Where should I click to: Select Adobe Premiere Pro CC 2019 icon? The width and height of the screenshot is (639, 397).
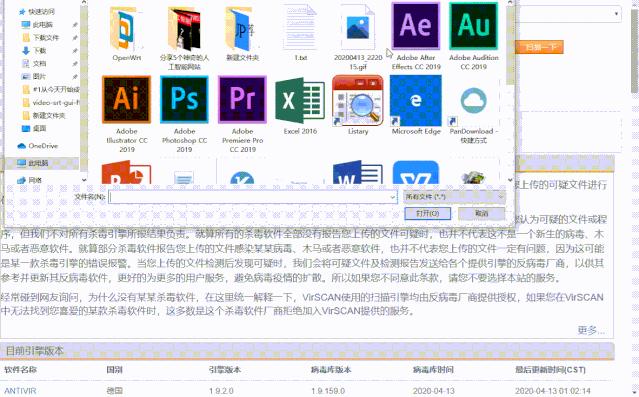pos(242,99)
